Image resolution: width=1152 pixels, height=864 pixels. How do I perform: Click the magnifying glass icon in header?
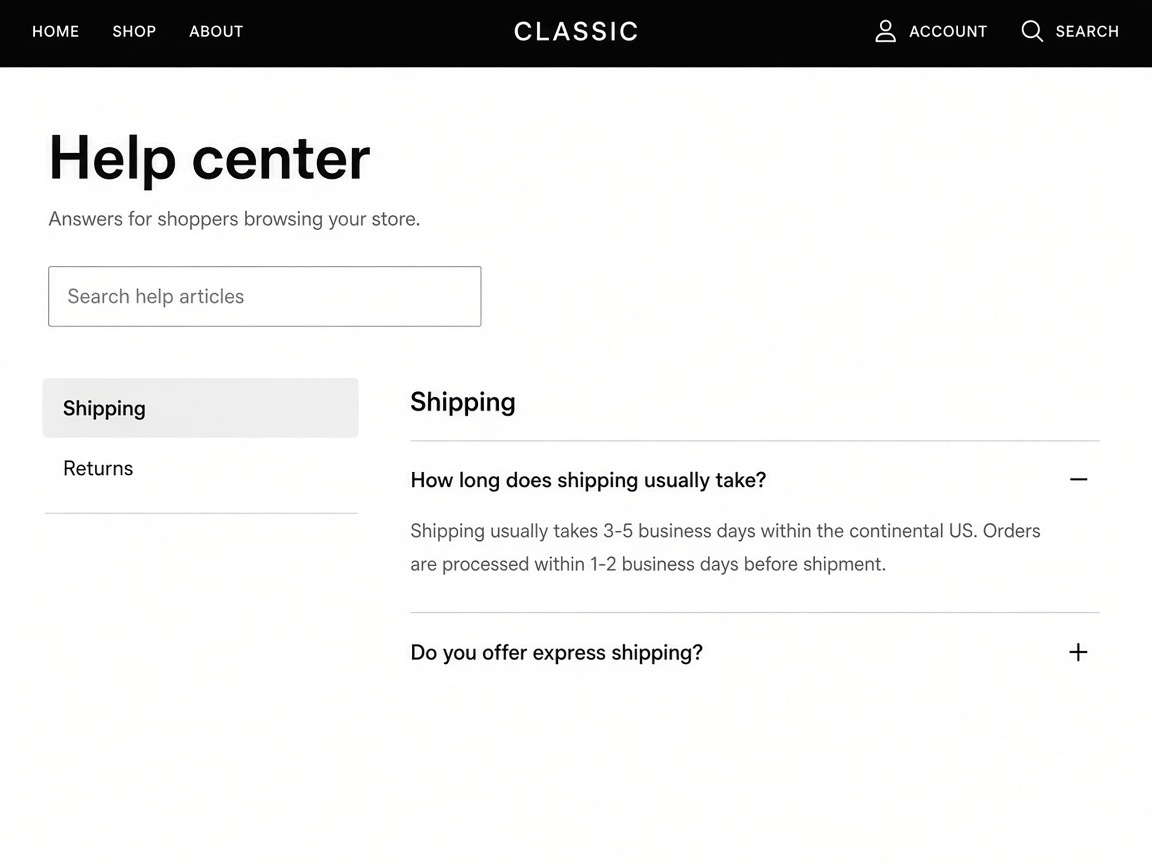[x=1032, y=31]
